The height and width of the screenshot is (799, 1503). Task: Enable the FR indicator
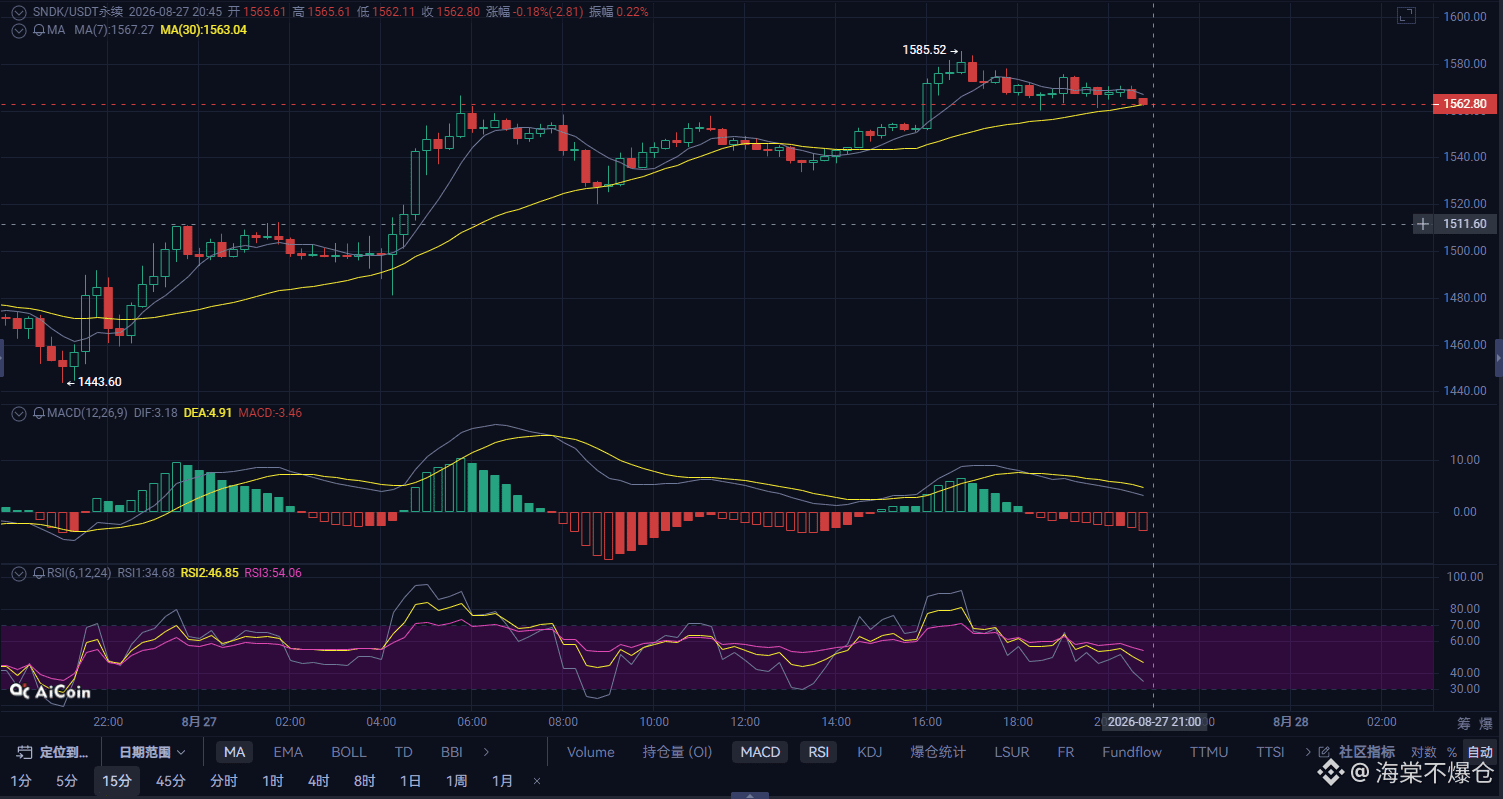click(1066, 752)
